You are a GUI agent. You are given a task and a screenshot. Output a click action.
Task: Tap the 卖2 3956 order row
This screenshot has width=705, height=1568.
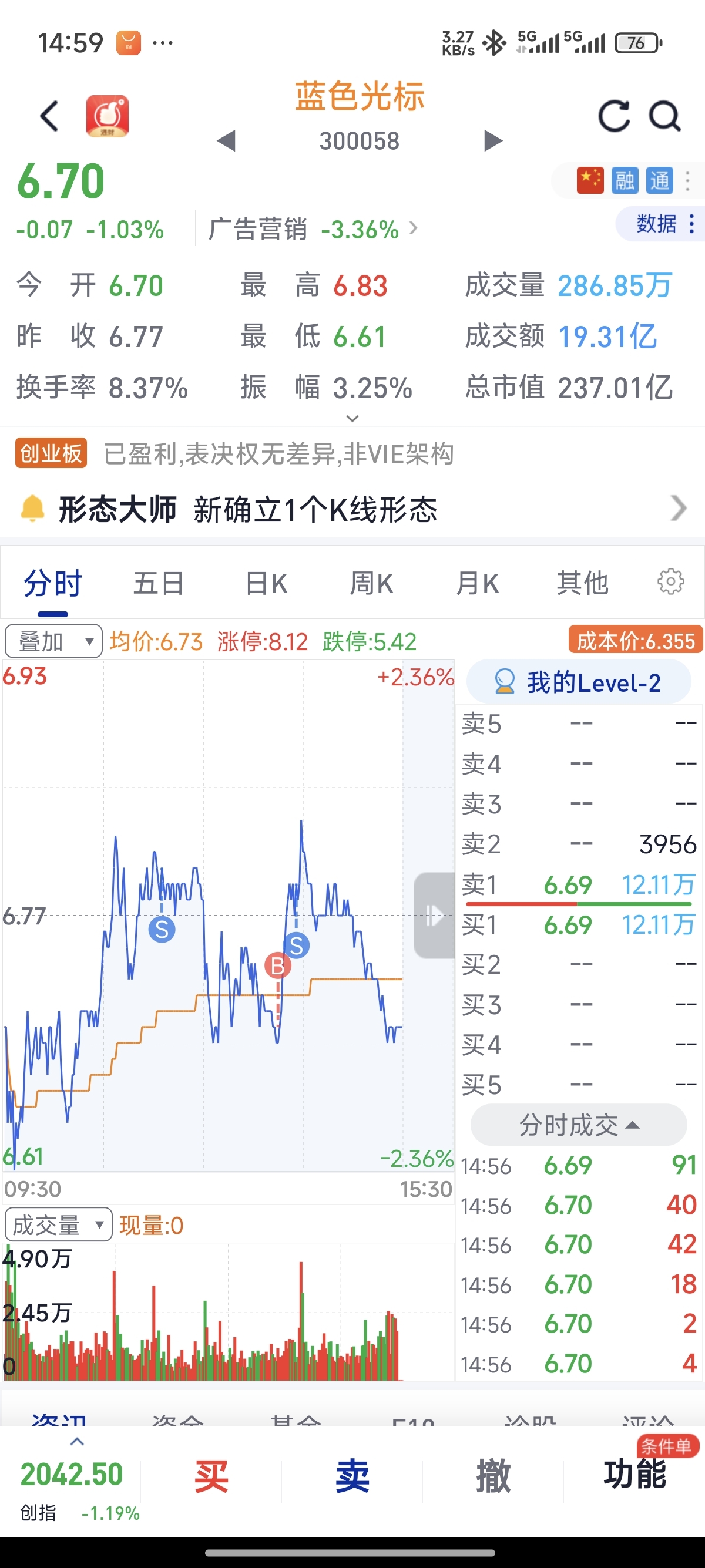coord(579,844)
